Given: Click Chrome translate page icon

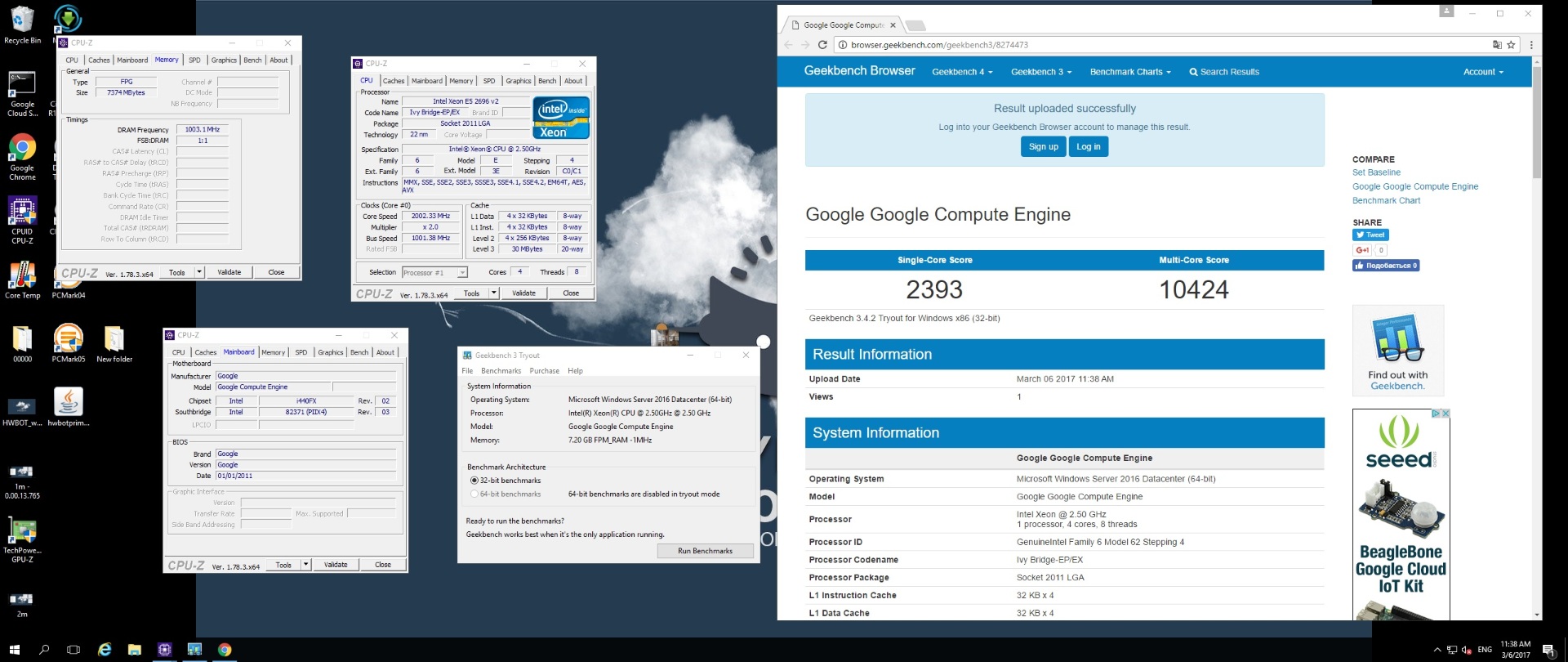Looking at the screenshot, I should [x=1497, y=45].
